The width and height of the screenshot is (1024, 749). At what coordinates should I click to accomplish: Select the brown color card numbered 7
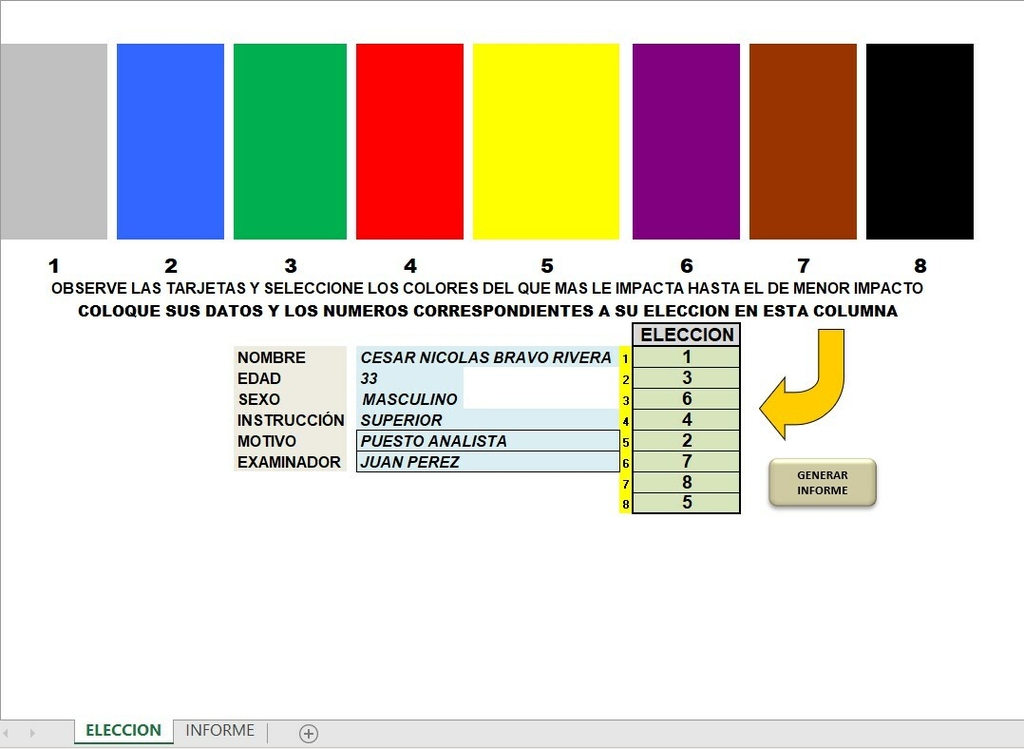[802, 140]
